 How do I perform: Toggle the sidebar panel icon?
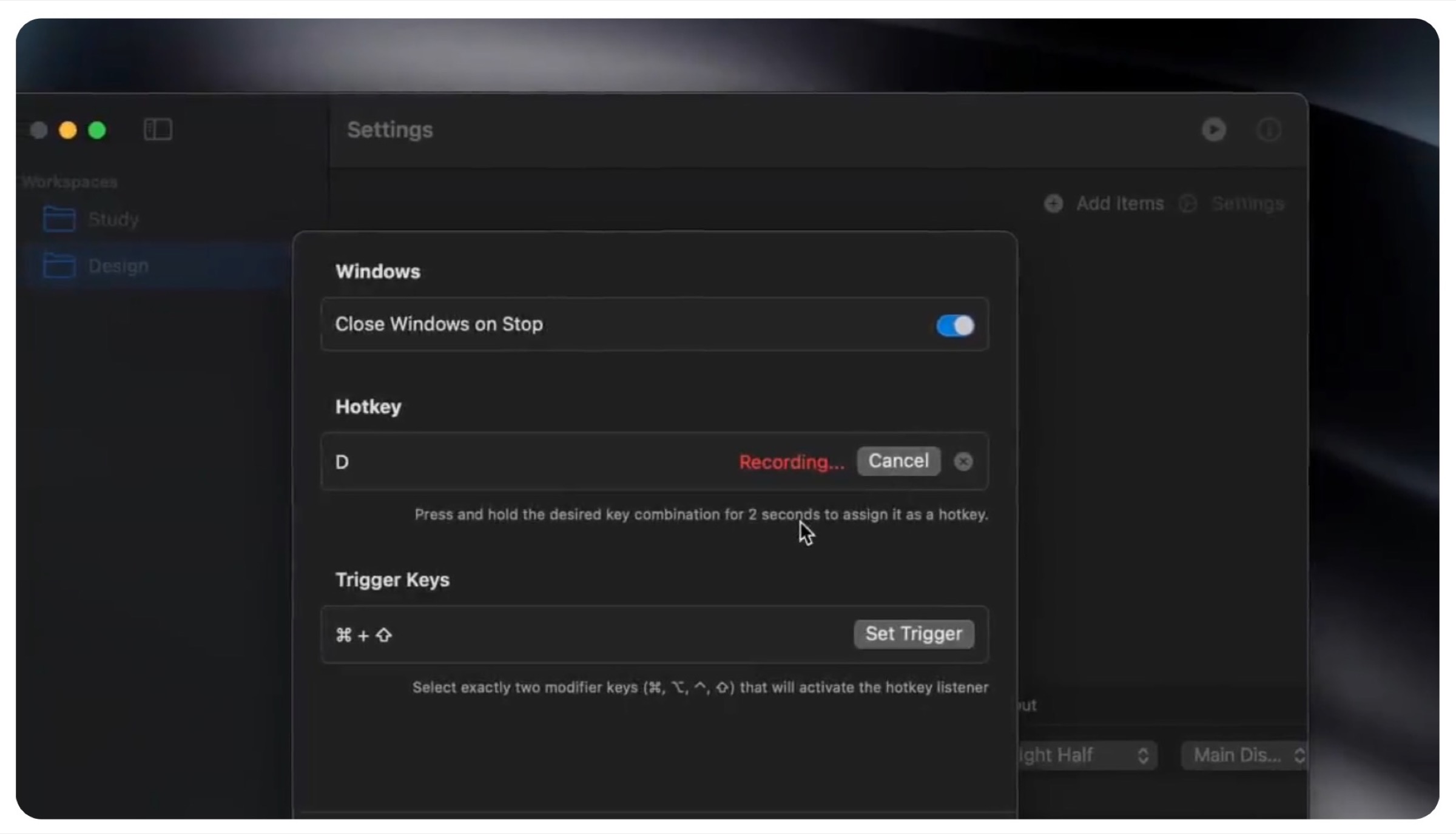[158, 129]
